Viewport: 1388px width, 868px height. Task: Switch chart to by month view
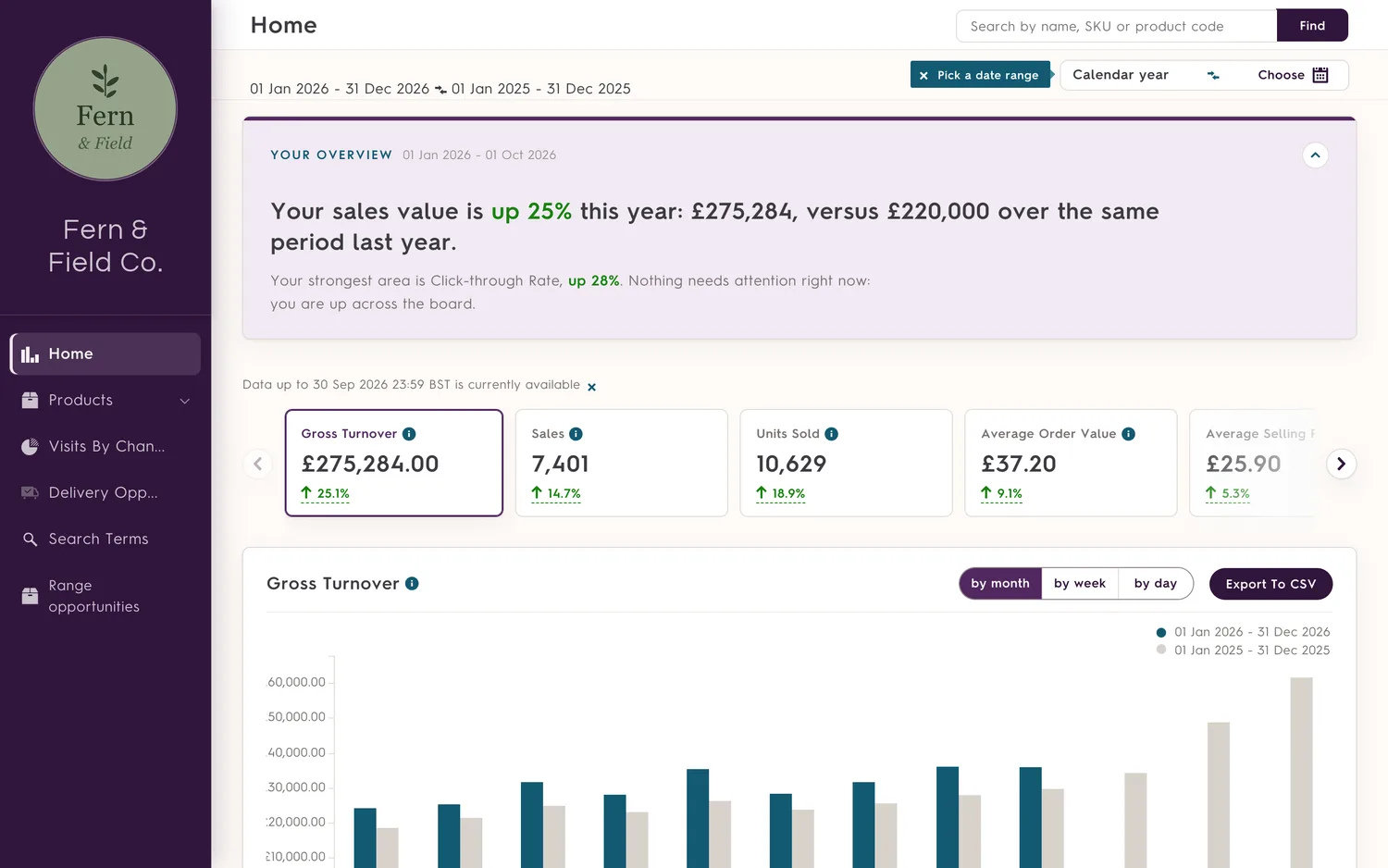pyautogui.click(x=1000, y=584)
